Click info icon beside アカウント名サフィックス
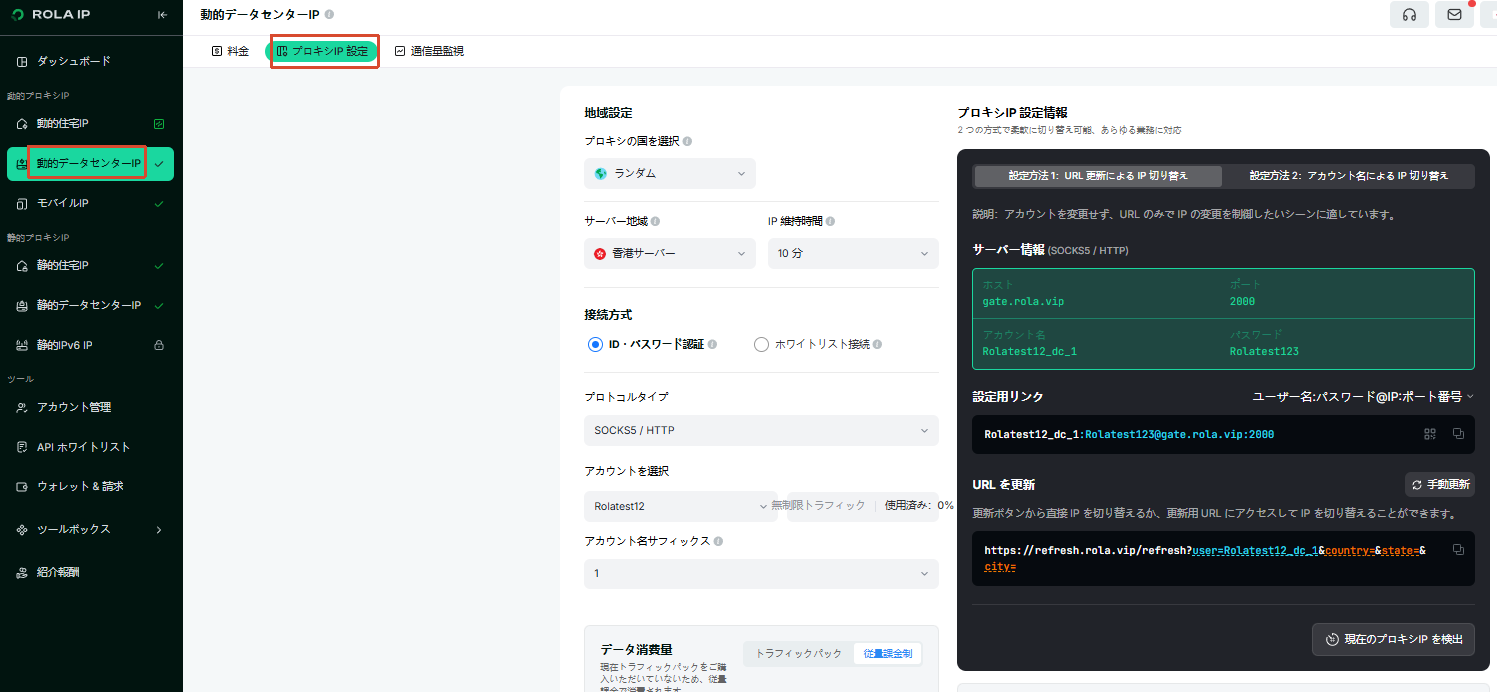This screenshot has width=1497, height=692. [718, 541]
